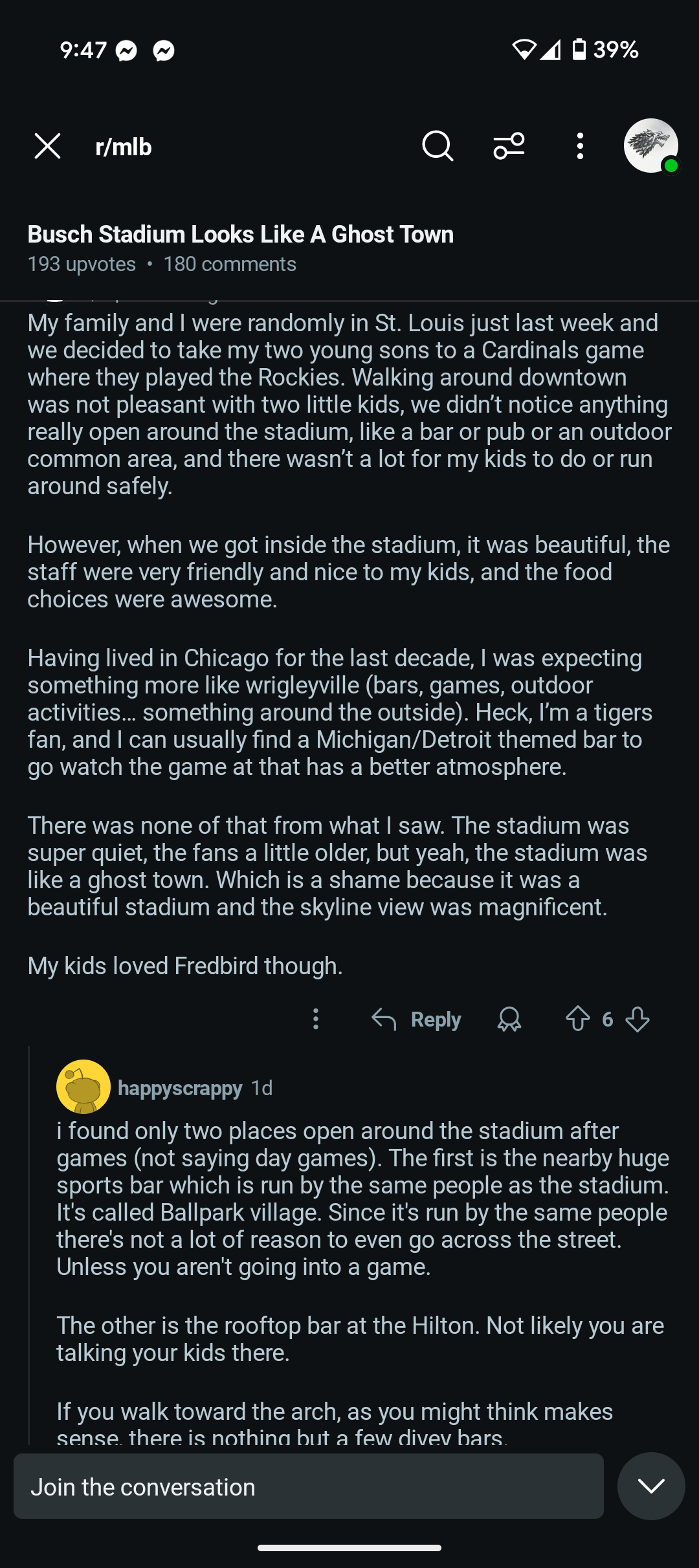Tap the wolf profile avatar

pos(650,146)
